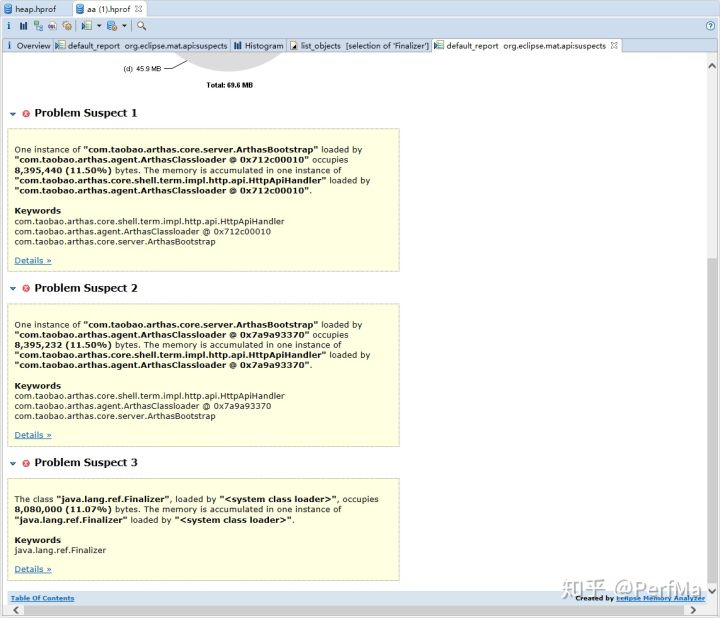Image resolution: width=720 pixels, height=618 pixels.
Task: Close the active default_report suspects tab
Action: (614, 45)
